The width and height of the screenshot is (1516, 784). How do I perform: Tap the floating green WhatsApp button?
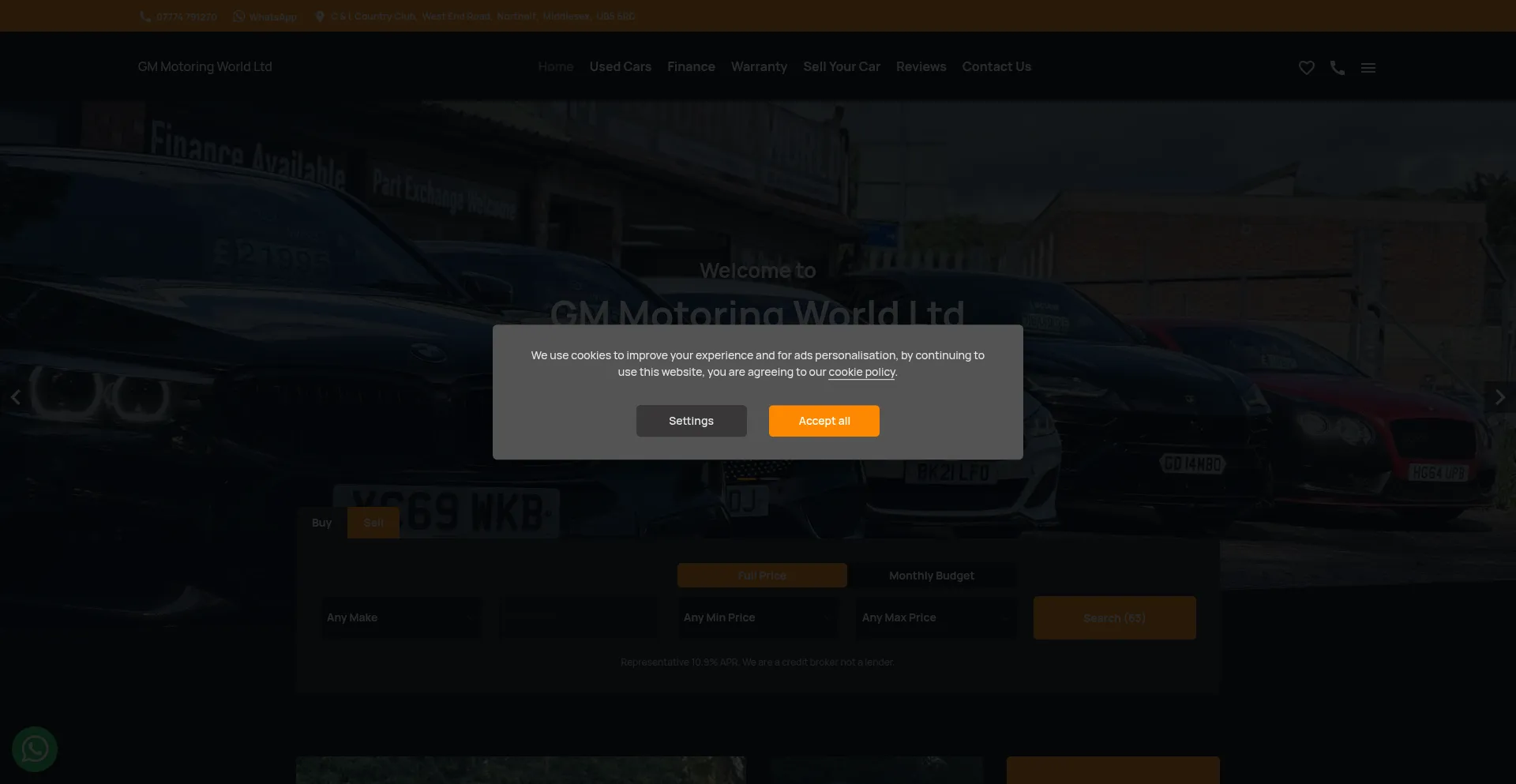(34, 748)
